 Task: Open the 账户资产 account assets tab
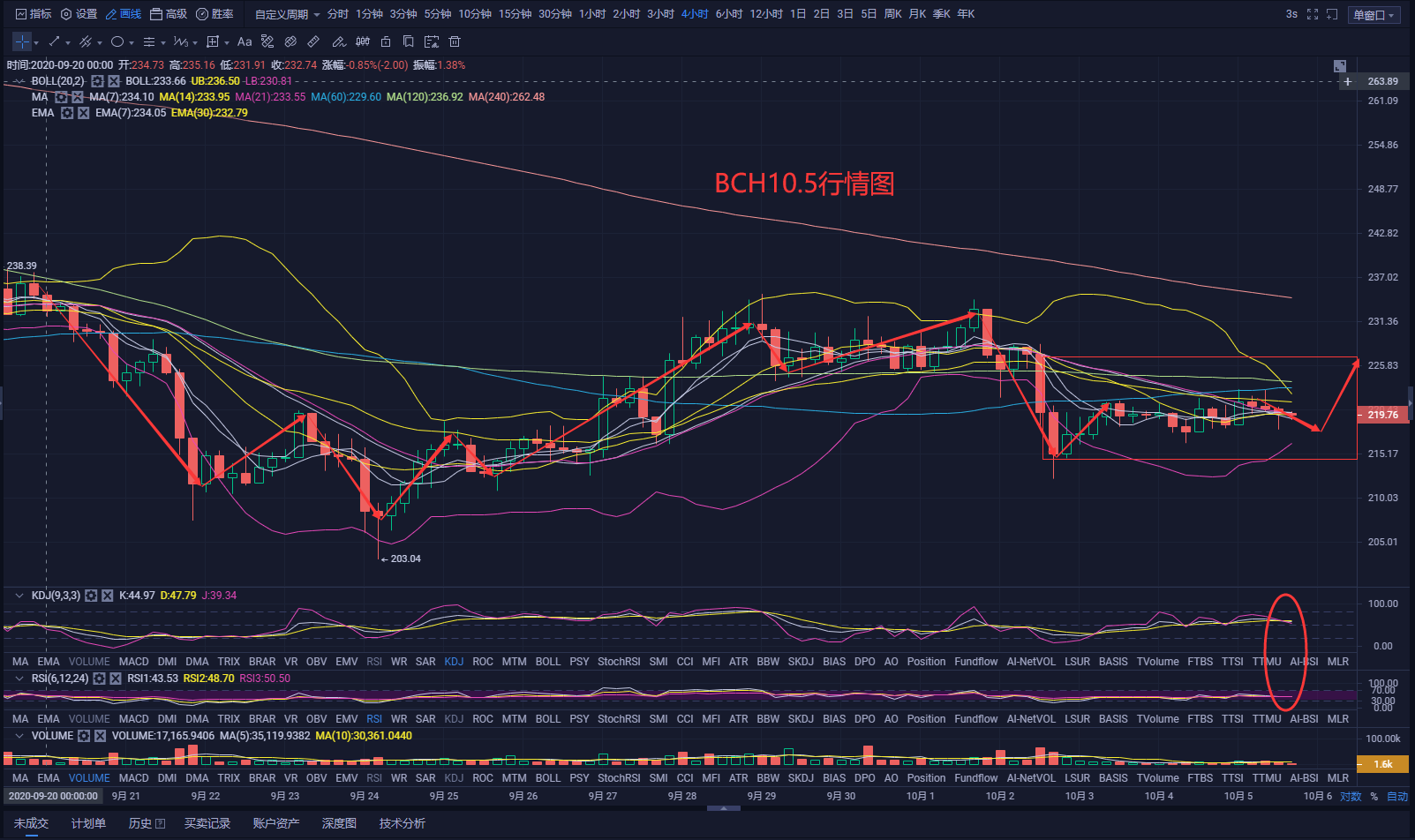(x=276, y=822)
